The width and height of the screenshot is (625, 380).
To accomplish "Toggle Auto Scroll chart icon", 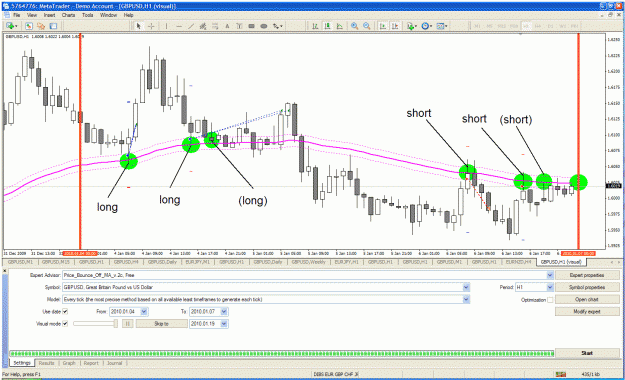I will click(x=383, y=26).
